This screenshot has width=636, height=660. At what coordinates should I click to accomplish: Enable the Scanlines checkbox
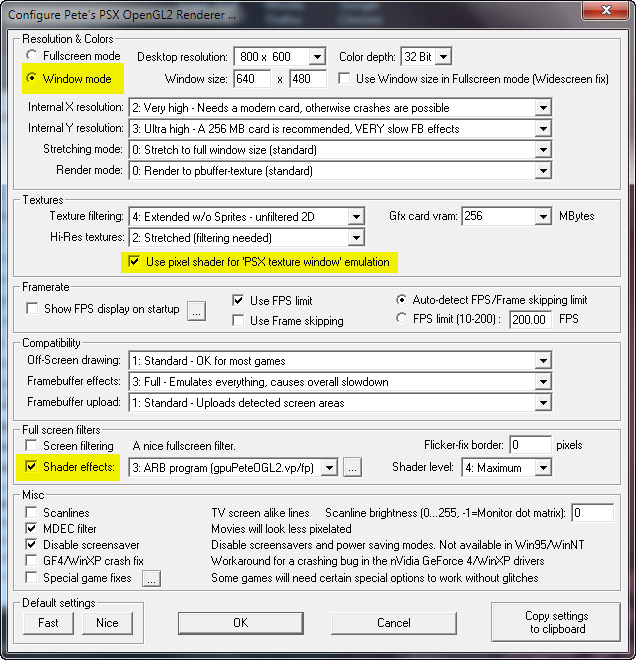pos(31,512)
